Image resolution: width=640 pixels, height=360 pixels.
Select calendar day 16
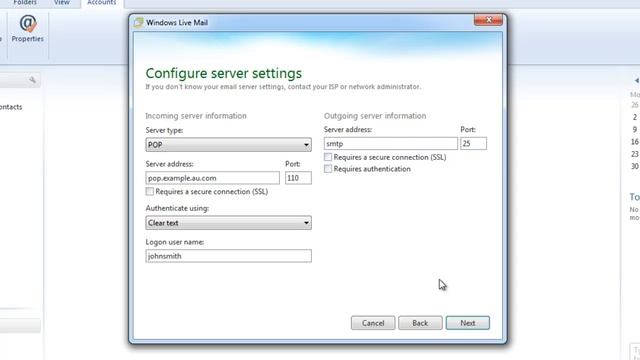point(634,142)
